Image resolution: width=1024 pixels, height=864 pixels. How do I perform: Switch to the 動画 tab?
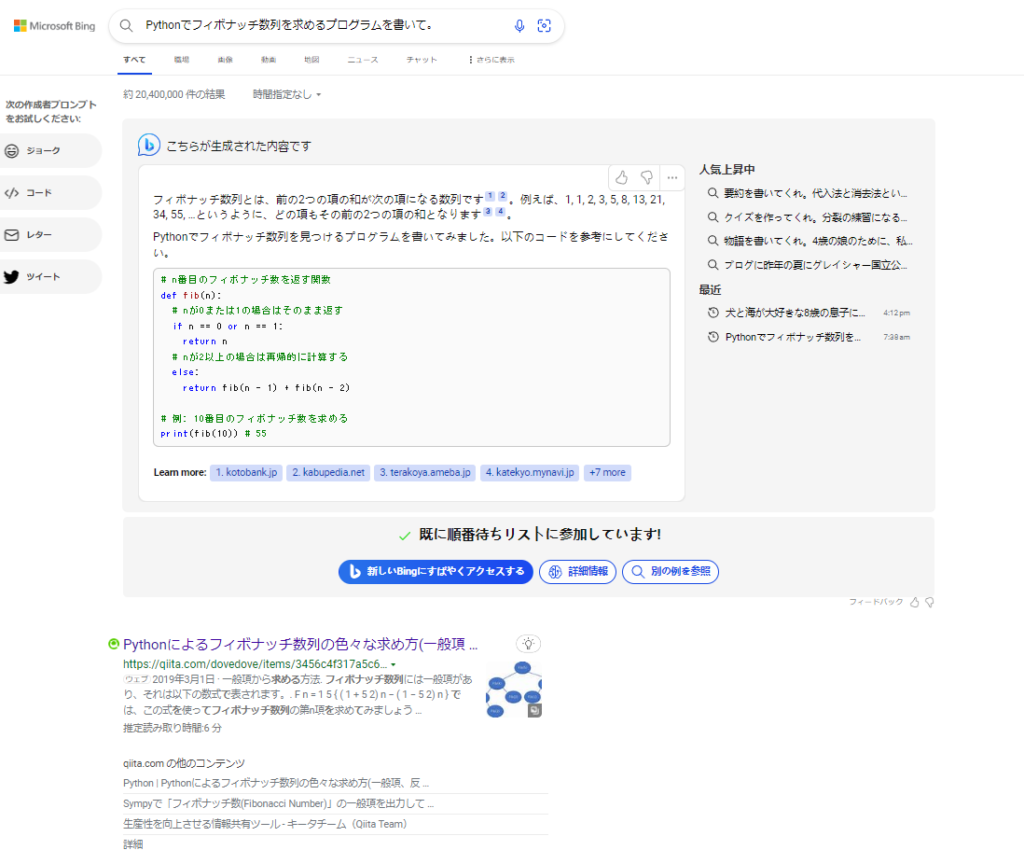coord(268,60)
